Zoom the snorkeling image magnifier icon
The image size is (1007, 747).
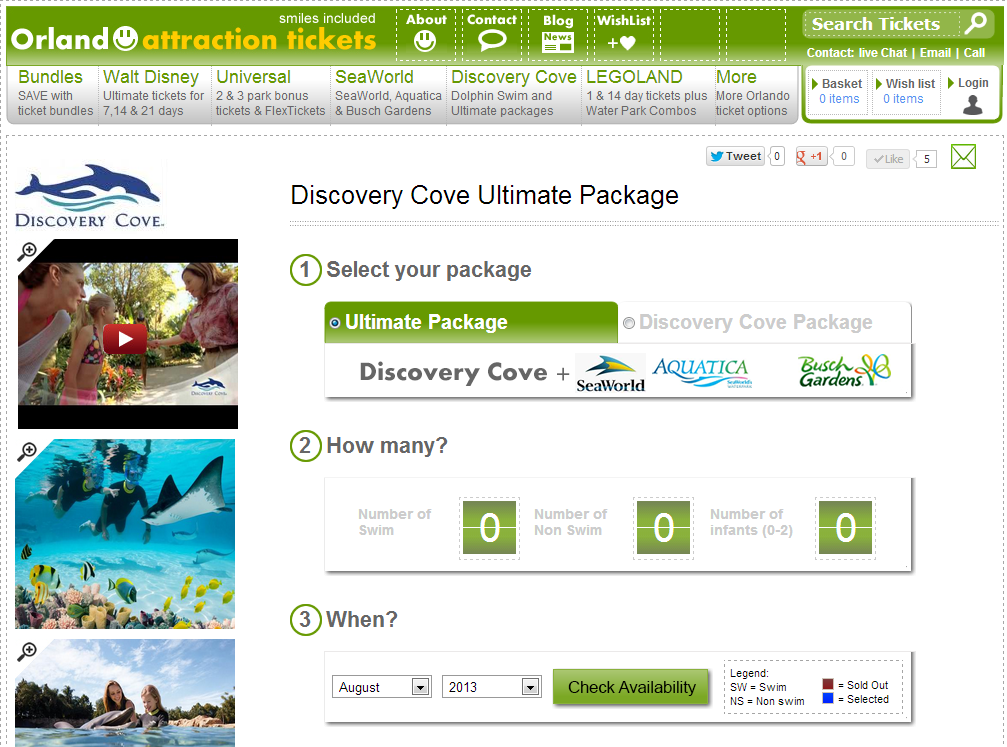(27, 451)
